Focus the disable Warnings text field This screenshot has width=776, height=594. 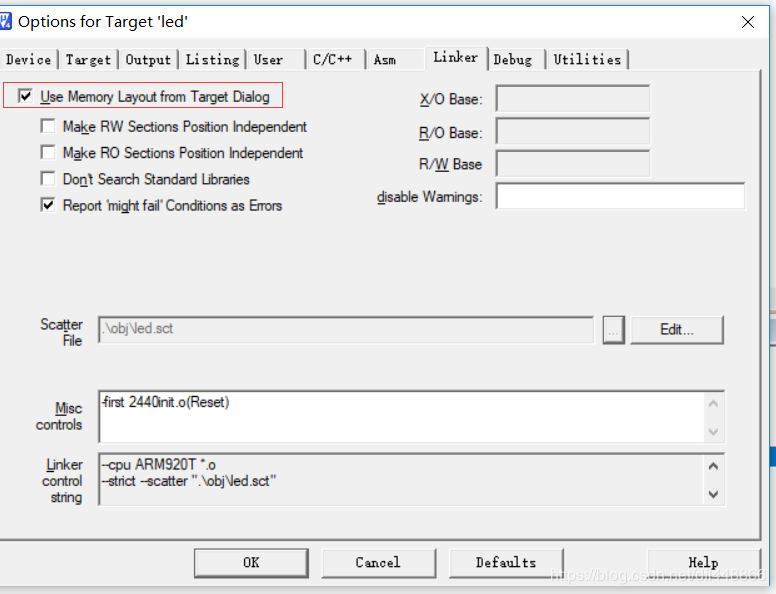pos(620,196)
